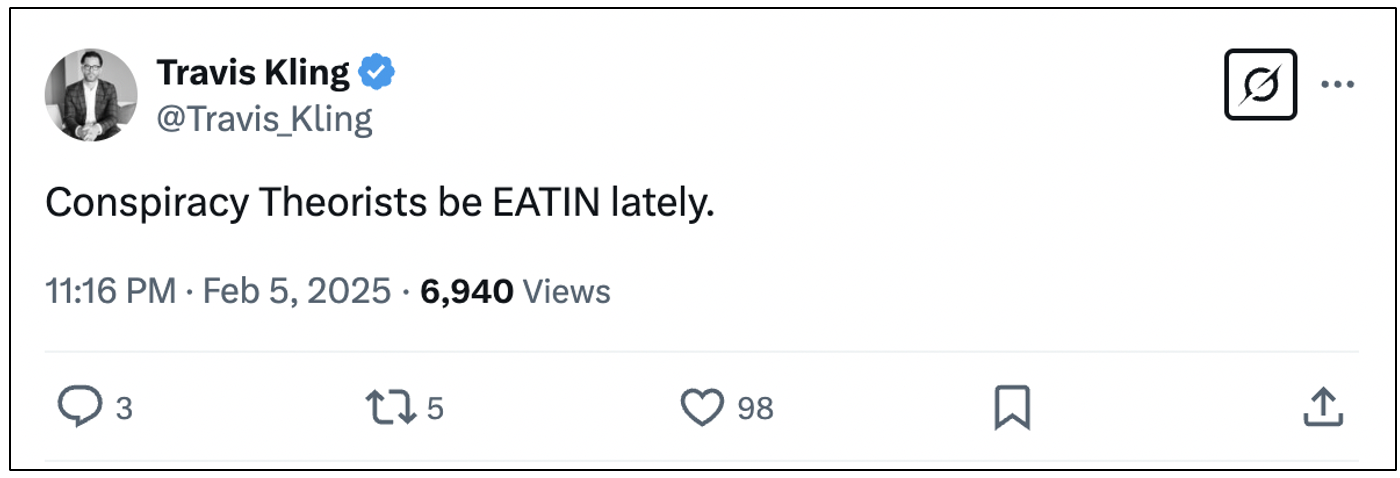
Task: Click the Travis Kling display name
Action: [253, 72]
